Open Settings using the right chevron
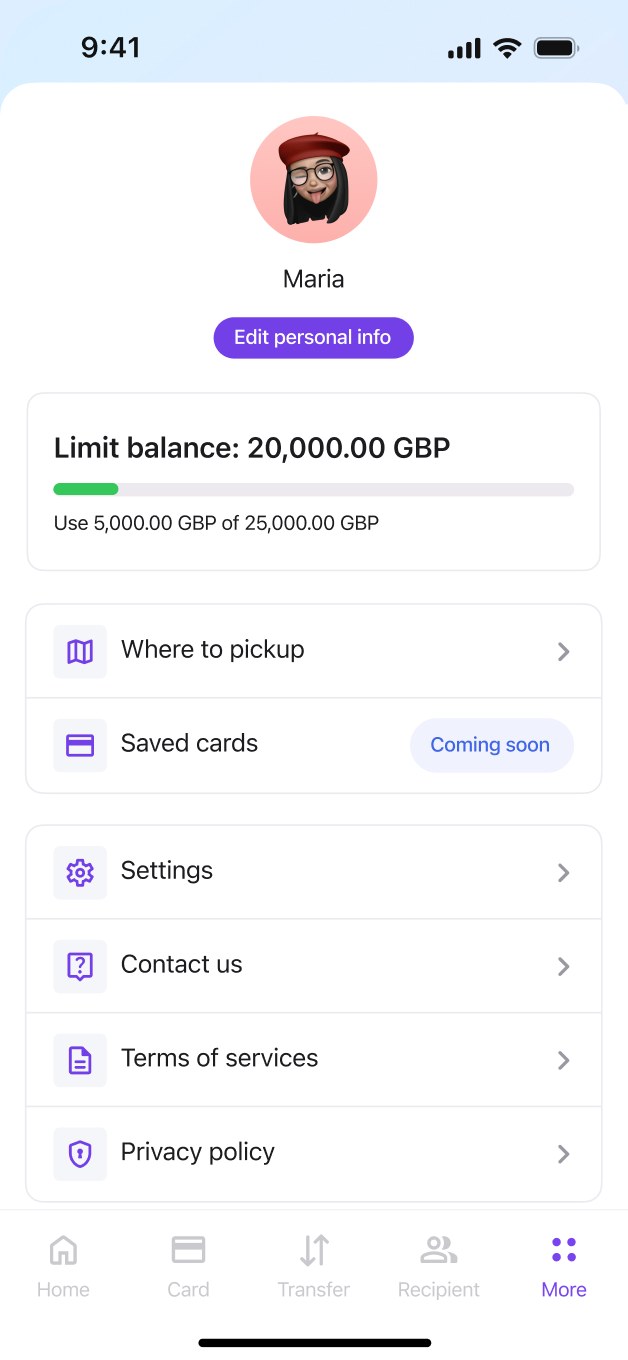 [564, 873]
